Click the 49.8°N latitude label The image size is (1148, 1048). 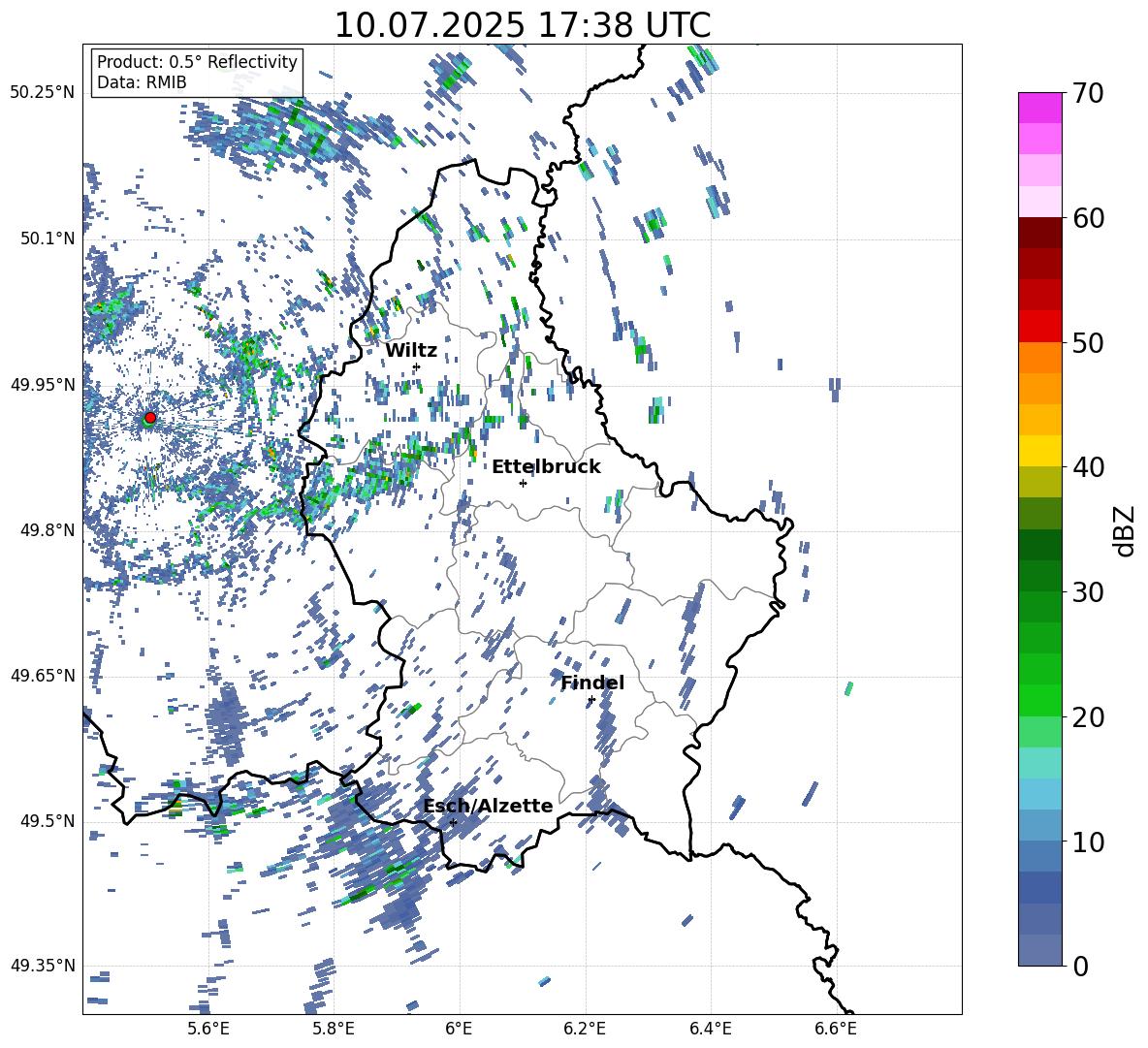[47, 530]
